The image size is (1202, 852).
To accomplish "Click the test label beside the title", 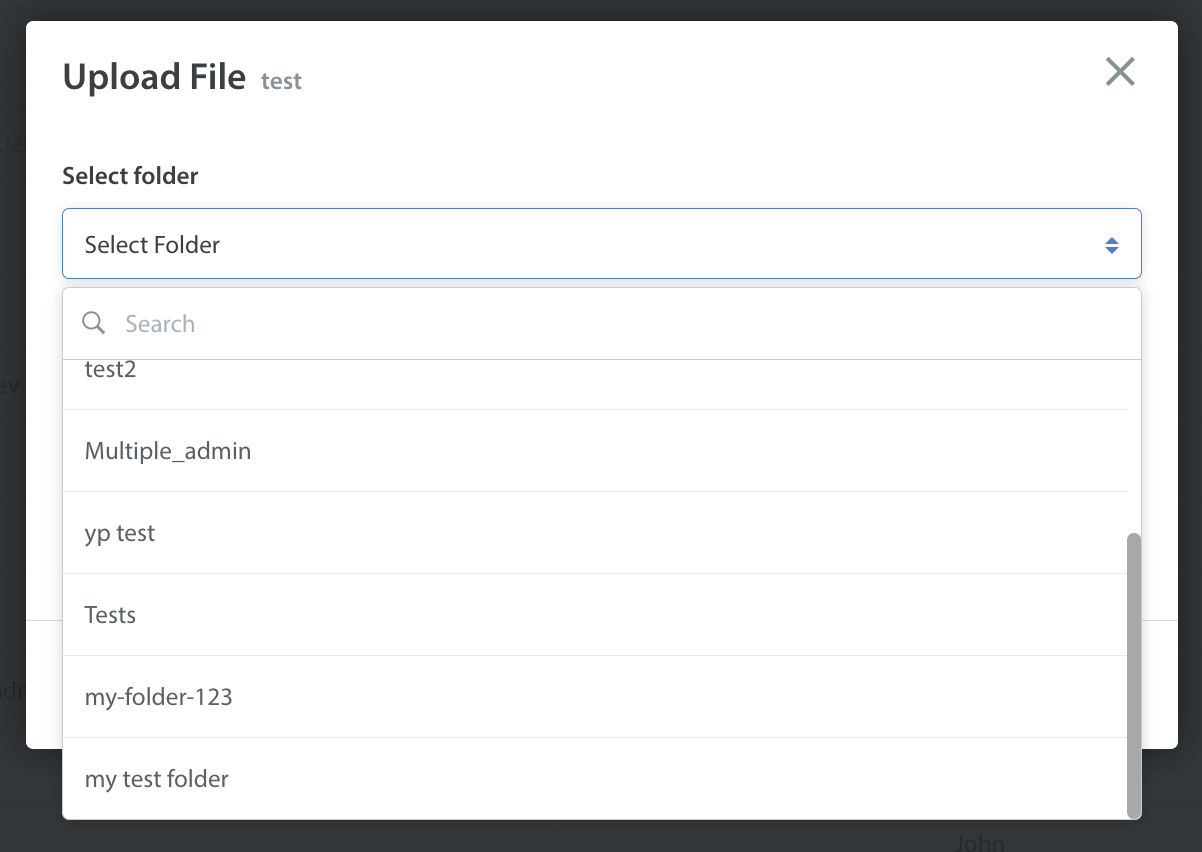I will (x=281, y=81).
